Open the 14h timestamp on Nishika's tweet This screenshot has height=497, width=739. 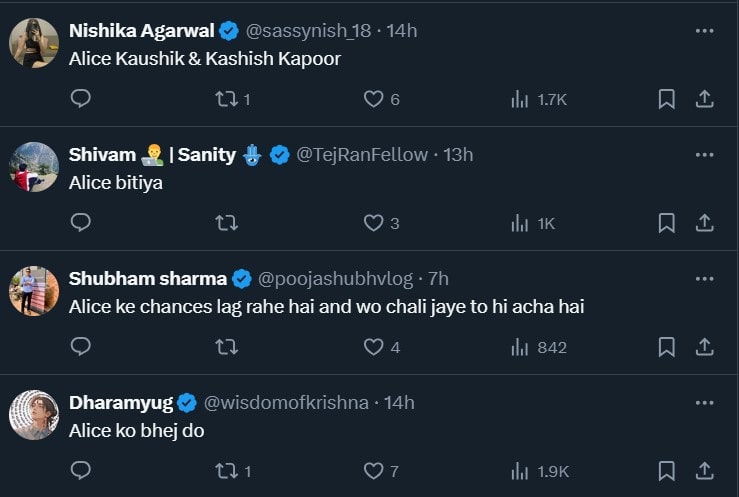401,31
